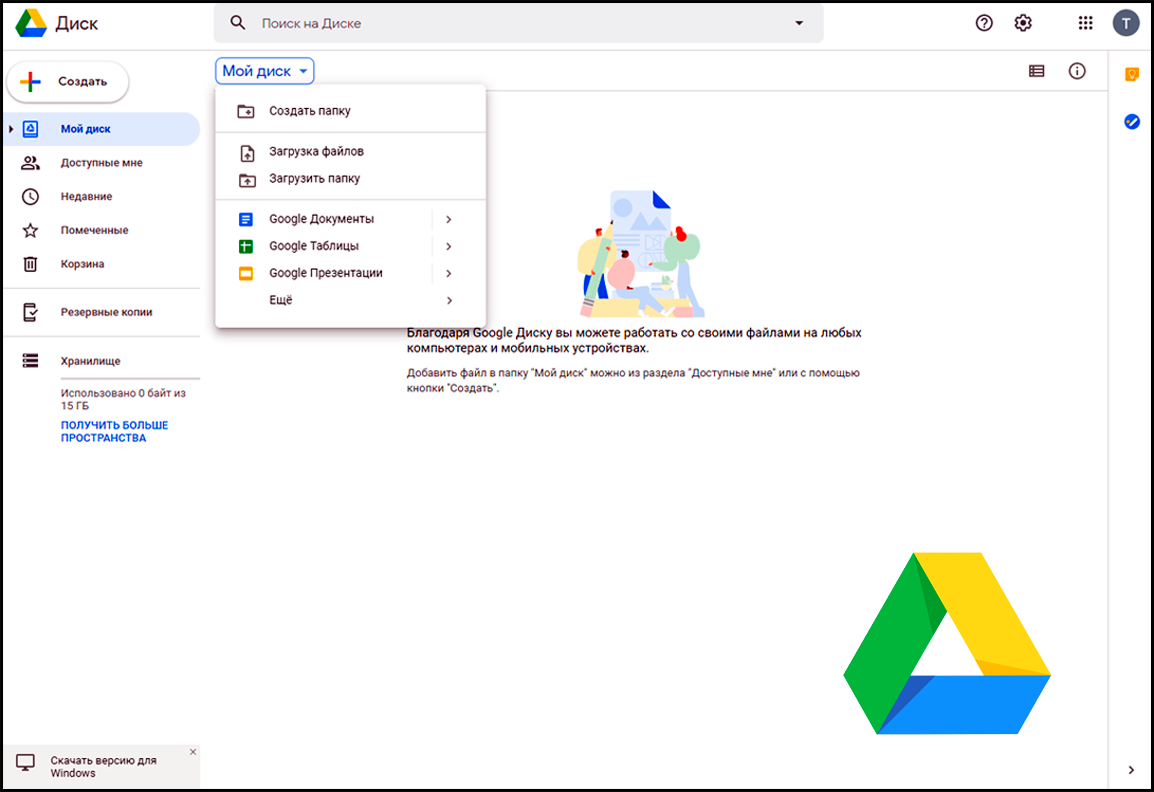Click the settings gear icon
1154x792 pixels.
click(x=1023, y=23)
